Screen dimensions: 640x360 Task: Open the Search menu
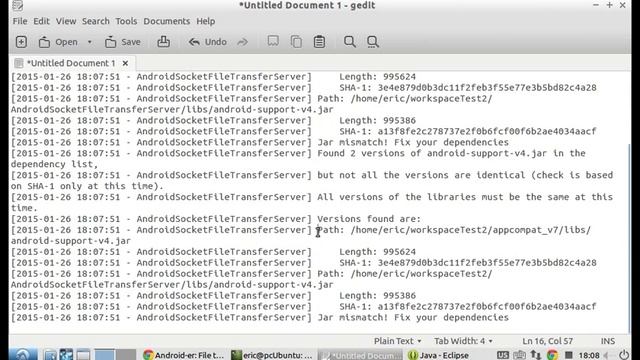pyautogui.click(x=96, y=21)
